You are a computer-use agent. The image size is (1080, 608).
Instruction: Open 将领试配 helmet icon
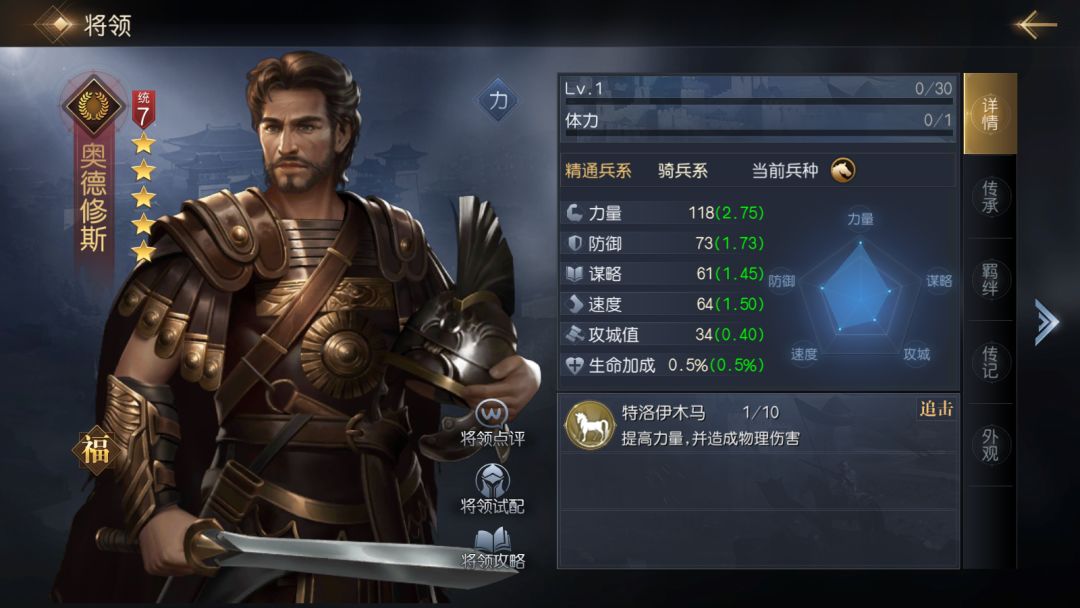[x=492, y=481]
